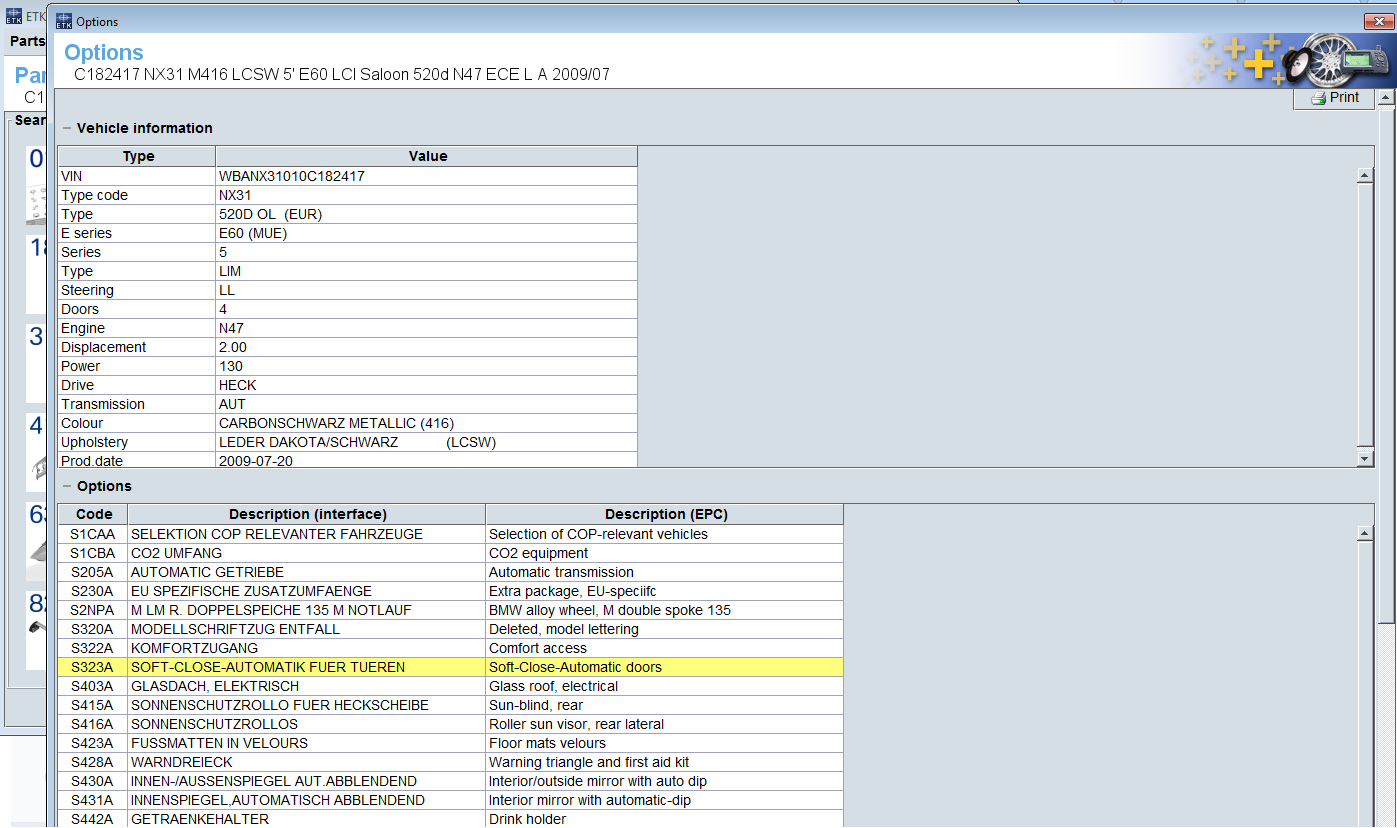Viewport: 1397px width, 828px height.
Task: Click the Description (interface) column header
Action: point(307,514)
